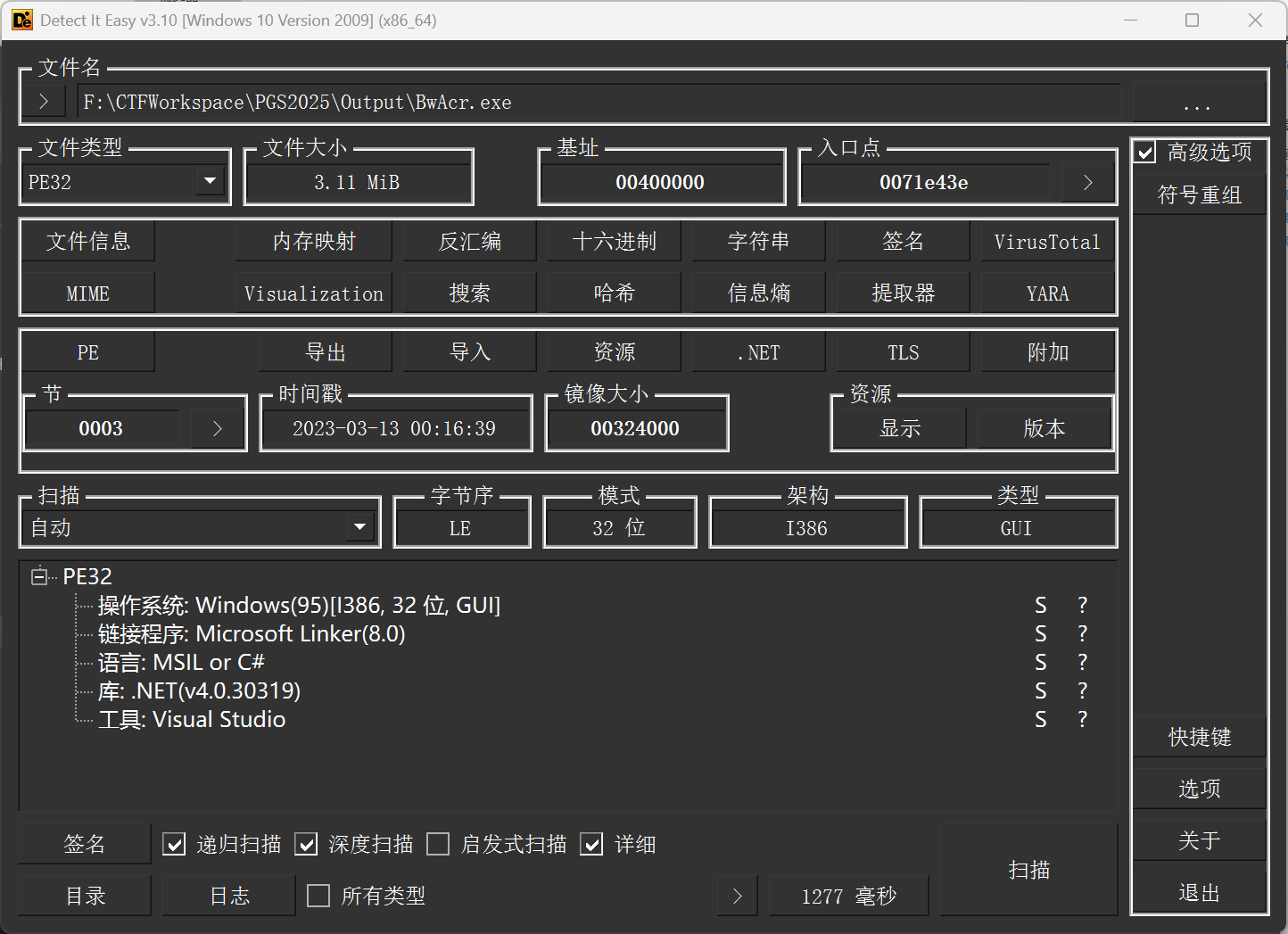Open the 选项 options button
Viewport: 1288px width, 934px height.
pos(1199,789)
